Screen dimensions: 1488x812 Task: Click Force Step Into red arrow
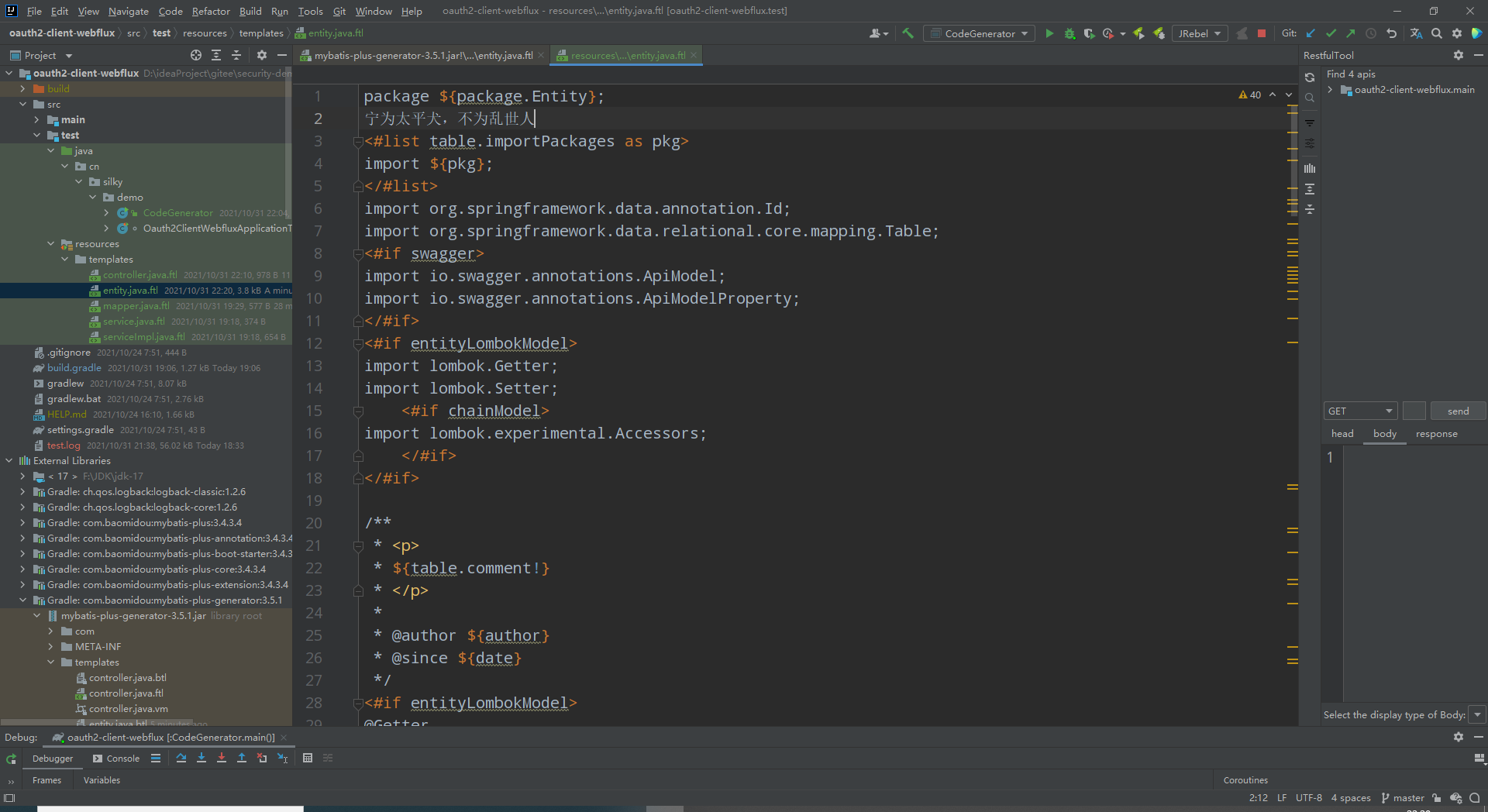221,758
